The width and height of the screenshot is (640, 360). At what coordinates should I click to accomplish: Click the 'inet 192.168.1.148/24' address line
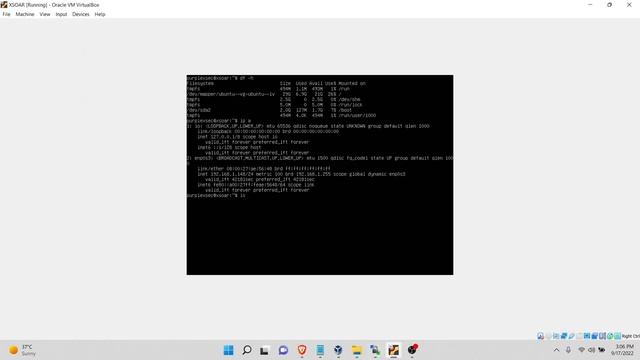point(301,174)
